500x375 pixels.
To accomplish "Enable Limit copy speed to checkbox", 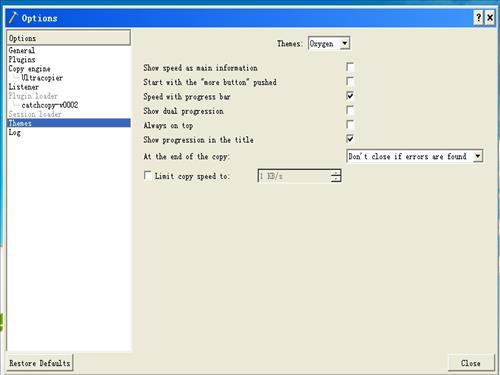I will pyautogui.click(x=147, y=175).
